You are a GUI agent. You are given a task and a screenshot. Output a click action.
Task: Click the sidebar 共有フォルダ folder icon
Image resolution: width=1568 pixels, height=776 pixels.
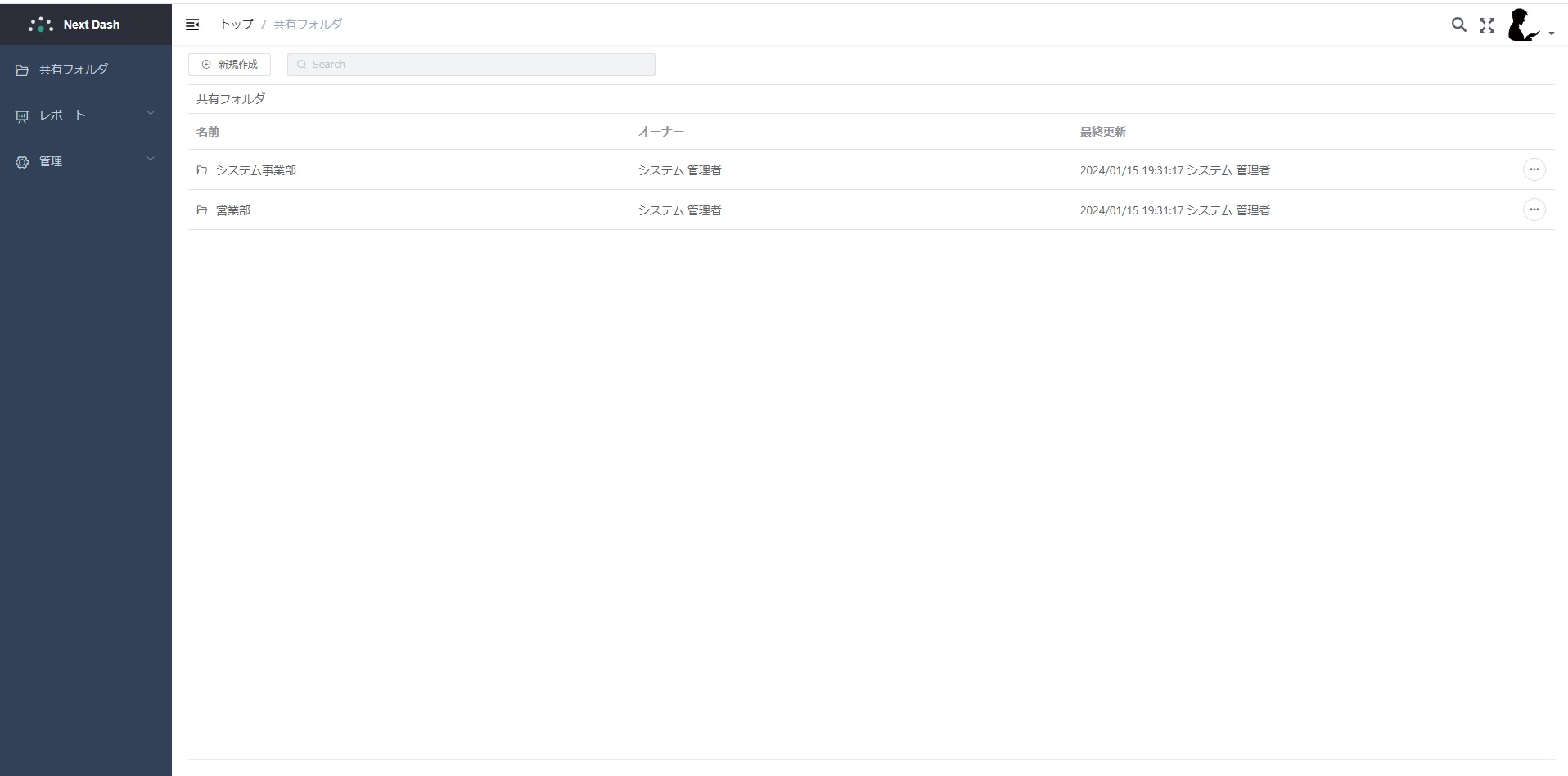pos(22,70)
